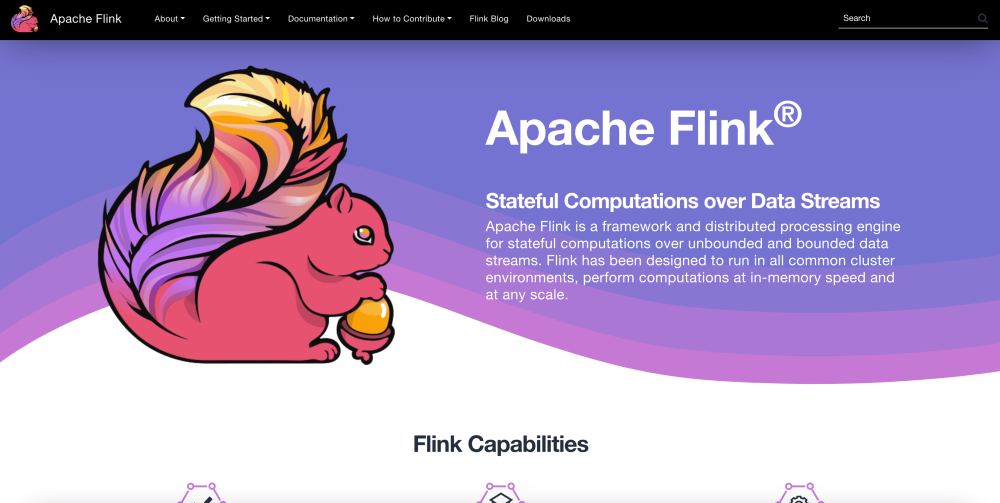
Task: Click the Apache Flink framework description paragraph
Action: (x=693, y=261)
